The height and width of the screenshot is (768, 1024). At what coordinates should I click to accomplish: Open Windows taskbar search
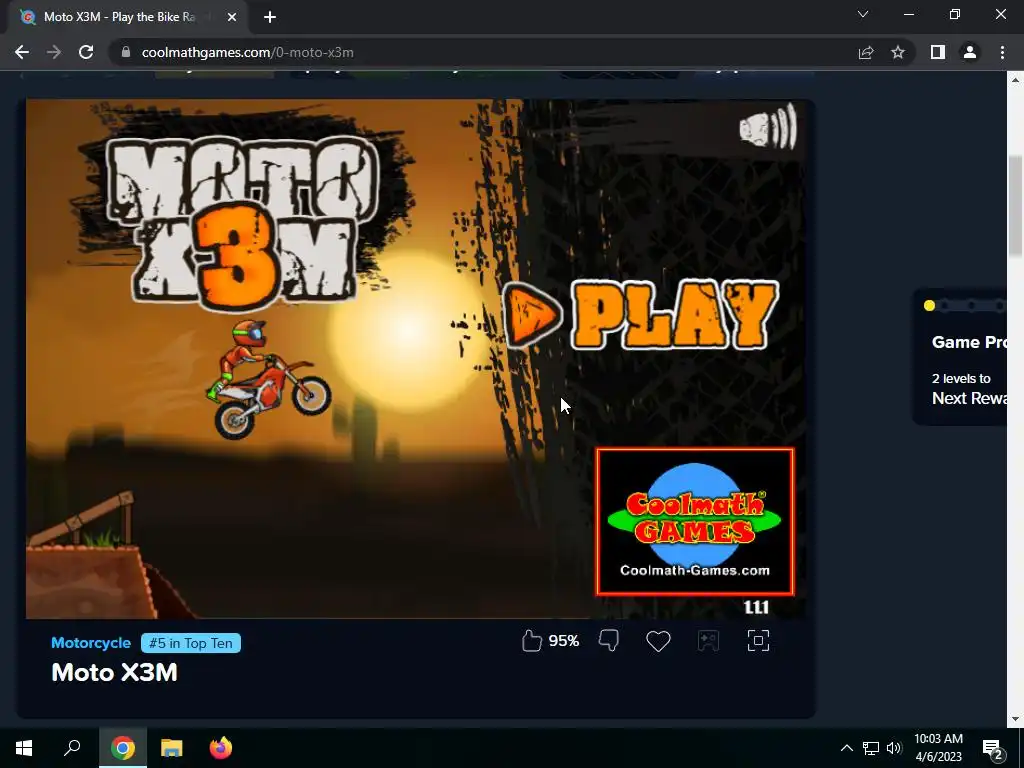pyautogui.click(x=72, y=748)
